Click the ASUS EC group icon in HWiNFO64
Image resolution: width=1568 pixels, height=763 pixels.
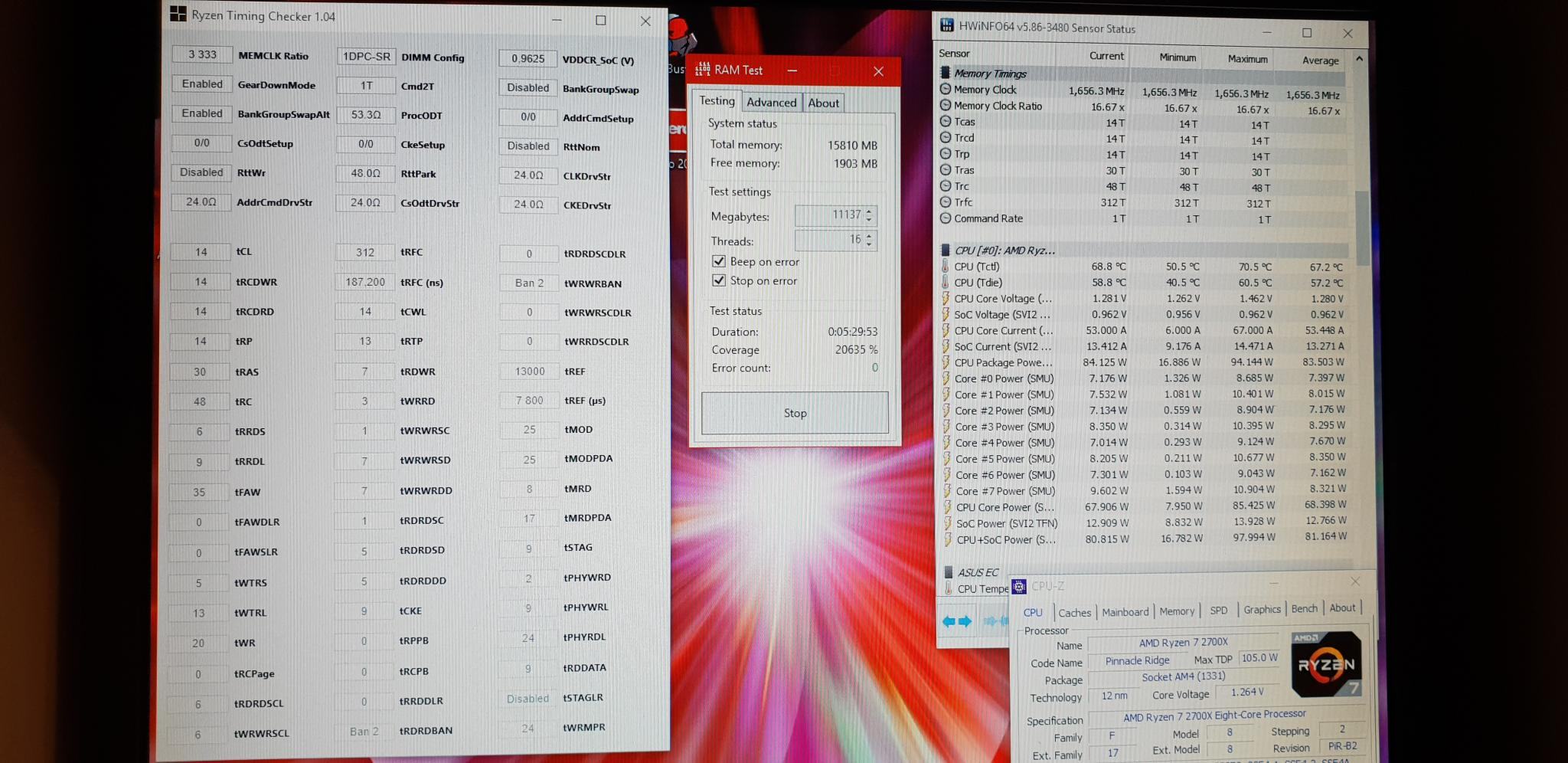coord(948,571)
